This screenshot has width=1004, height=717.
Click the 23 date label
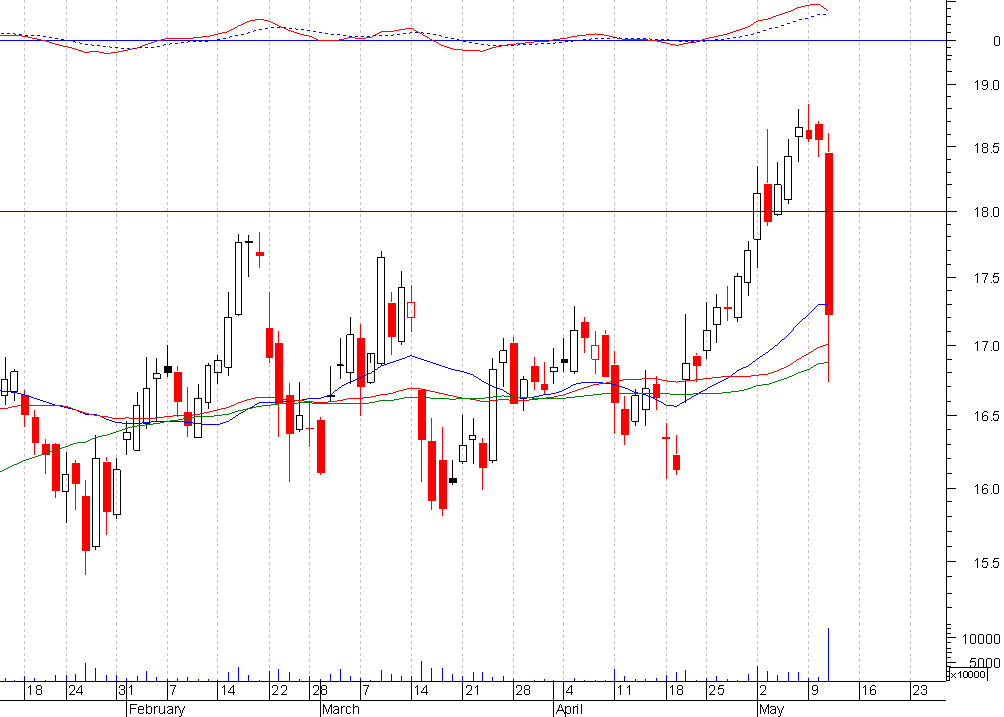[919, 691]
